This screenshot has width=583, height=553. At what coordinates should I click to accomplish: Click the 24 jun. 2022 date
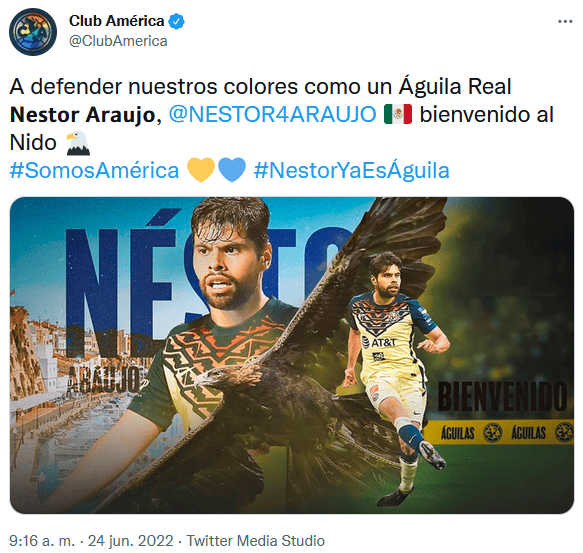pyautogui.click(x=131, y=541)
